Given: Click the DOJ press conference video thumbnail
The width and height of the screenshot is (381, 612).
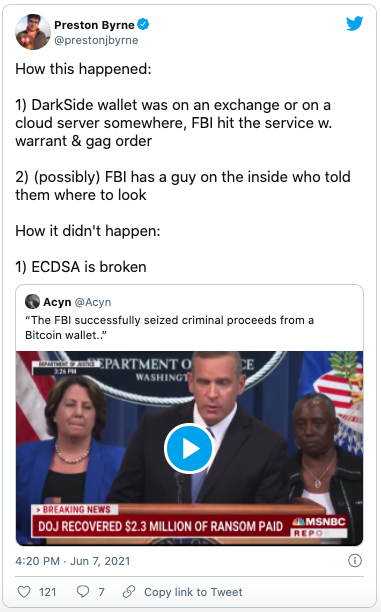Looking at the screenshot, I should 189,448.
